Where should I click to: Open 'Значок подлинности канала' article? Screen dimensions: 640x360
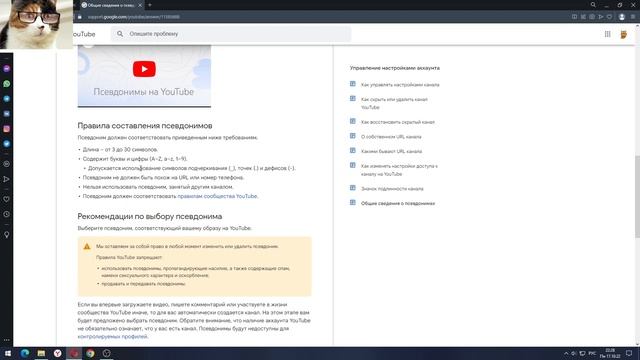tap(392, 189)
